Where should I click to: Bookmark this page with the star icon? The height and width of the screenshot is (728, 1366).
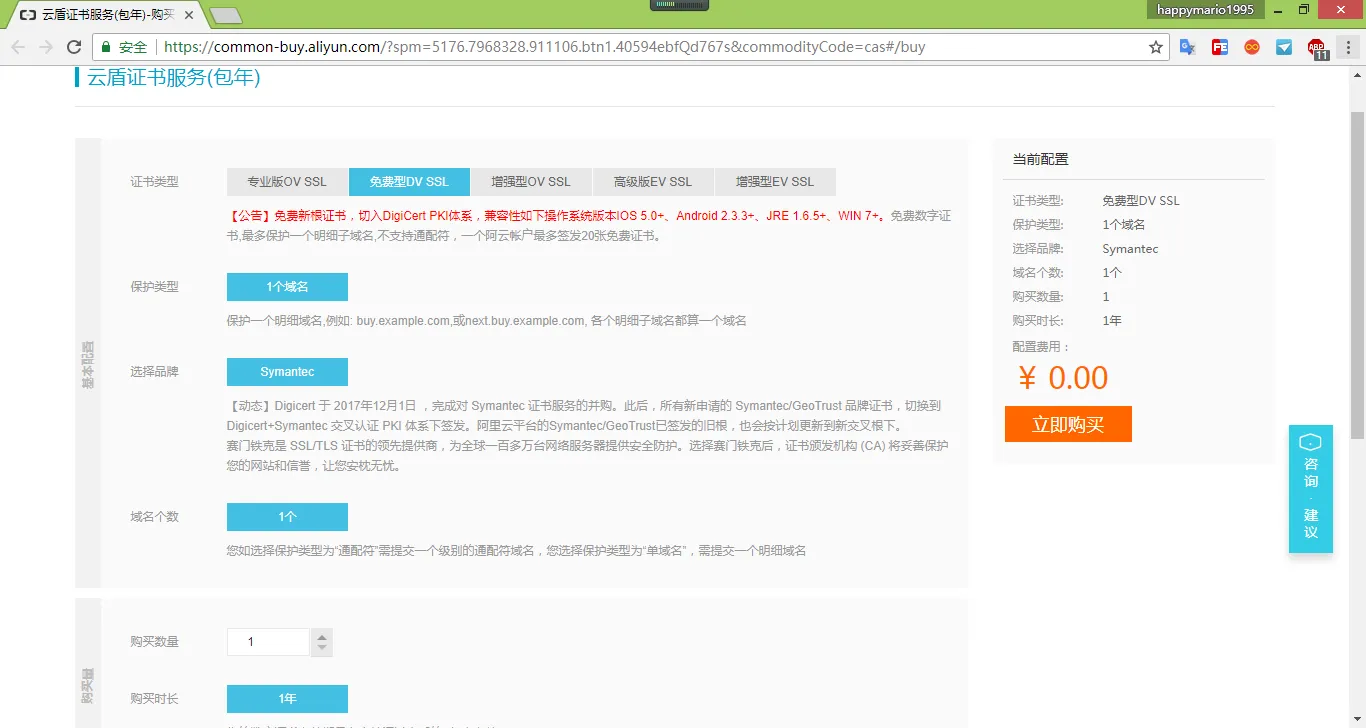pyautogui.click(x=1156, y=47)
